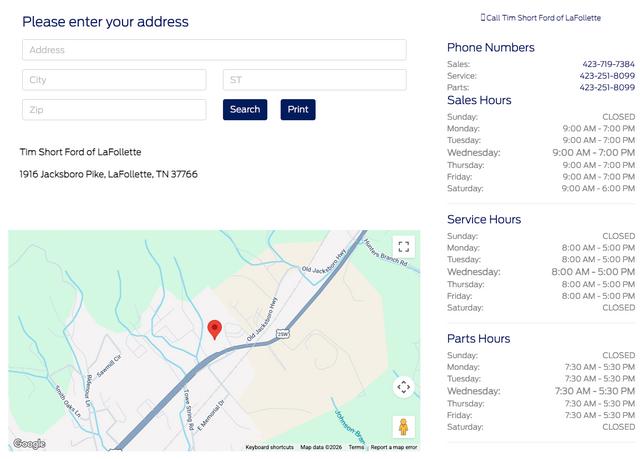Click Report a map error link
640x459 pixels.
click(x=394, y=447)
